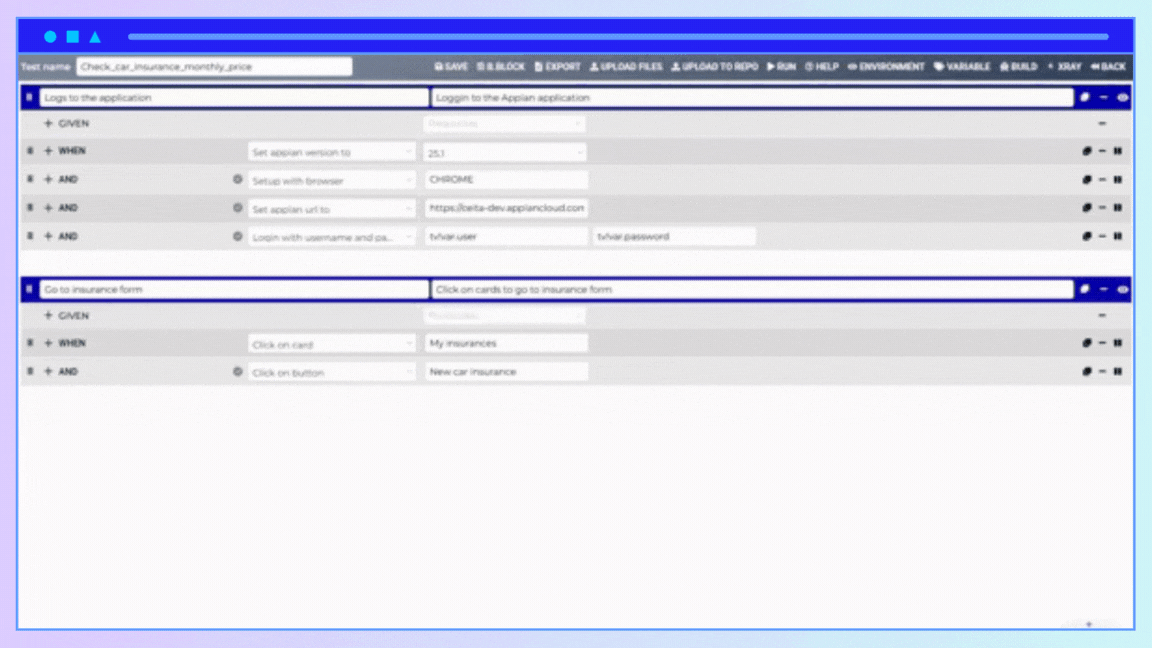Click the Export toolbar option
This screenshot has width=1152, height=648.
[557, 67]
